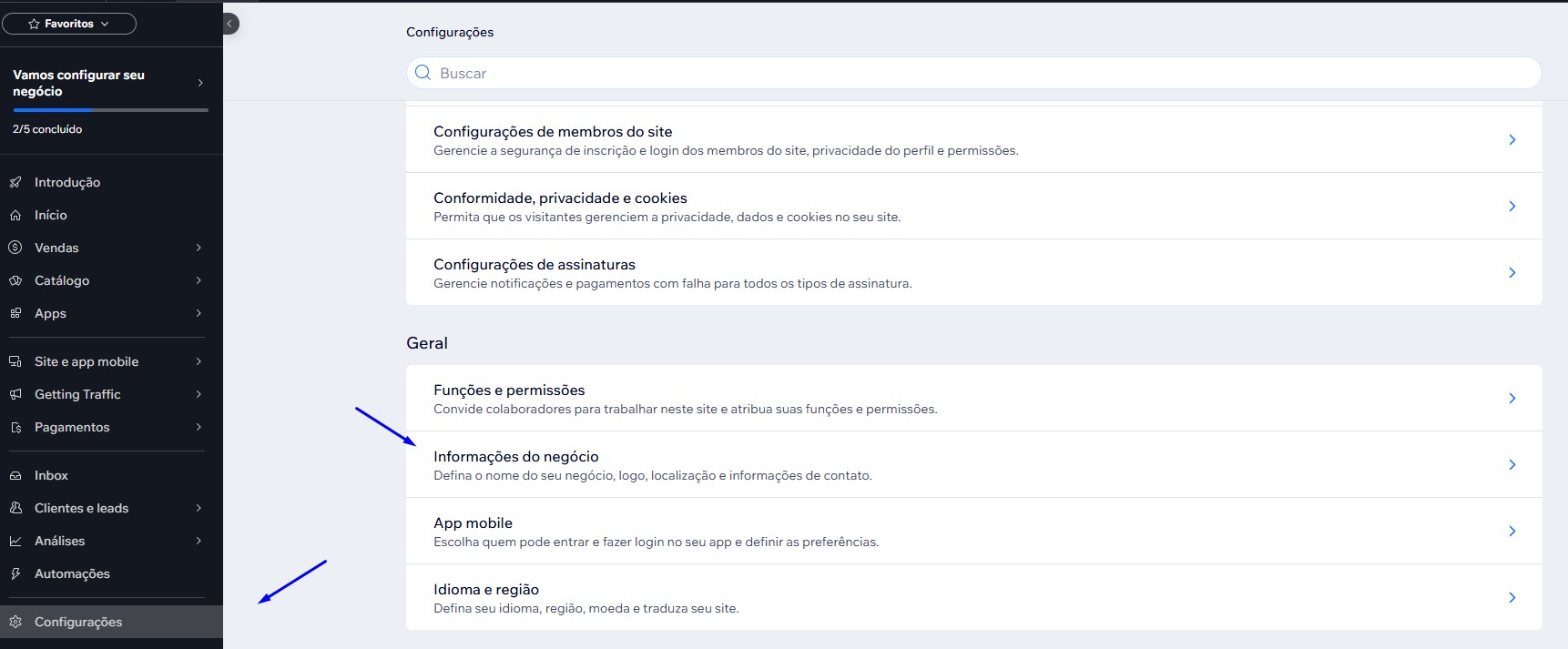Screen dimensions: 1568x649
Task: Open Vamos configurar seu negócio chevron
Action: pos(200,83)
